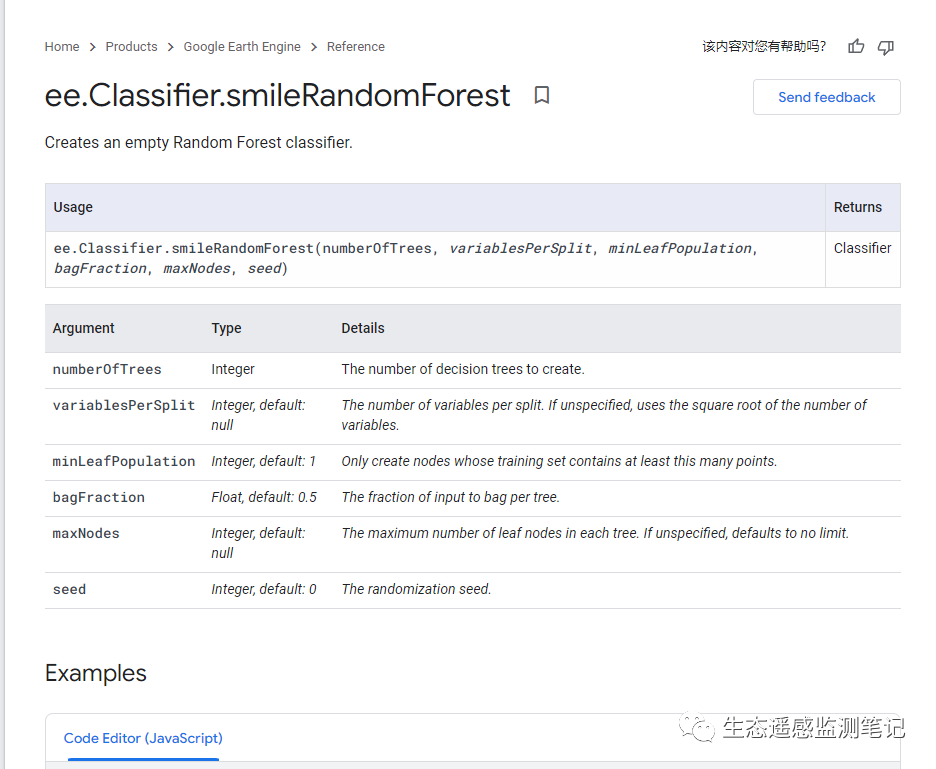Image resolution: width=936 pixels, height=769 pixels.
Task: Navigate to the Reference breadcrumb
Action: [356, 47]
